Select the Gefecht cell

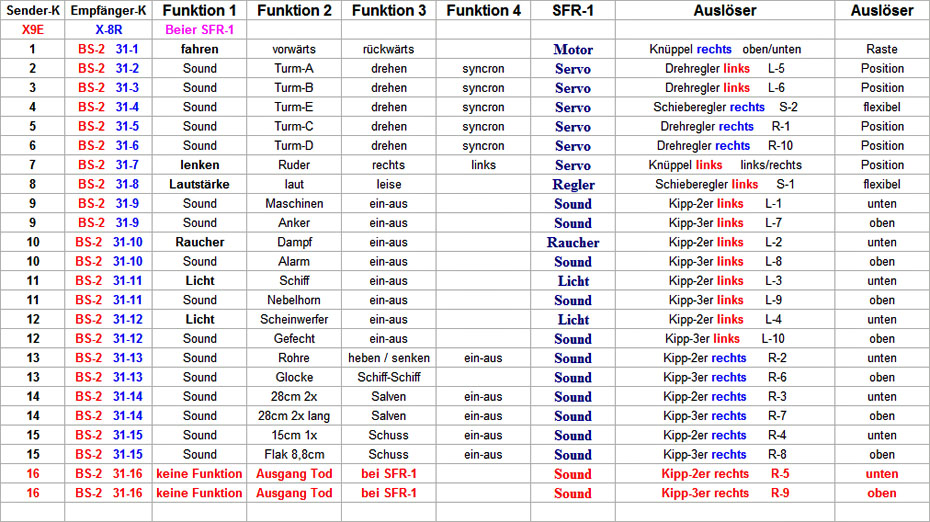click(294, 339)
